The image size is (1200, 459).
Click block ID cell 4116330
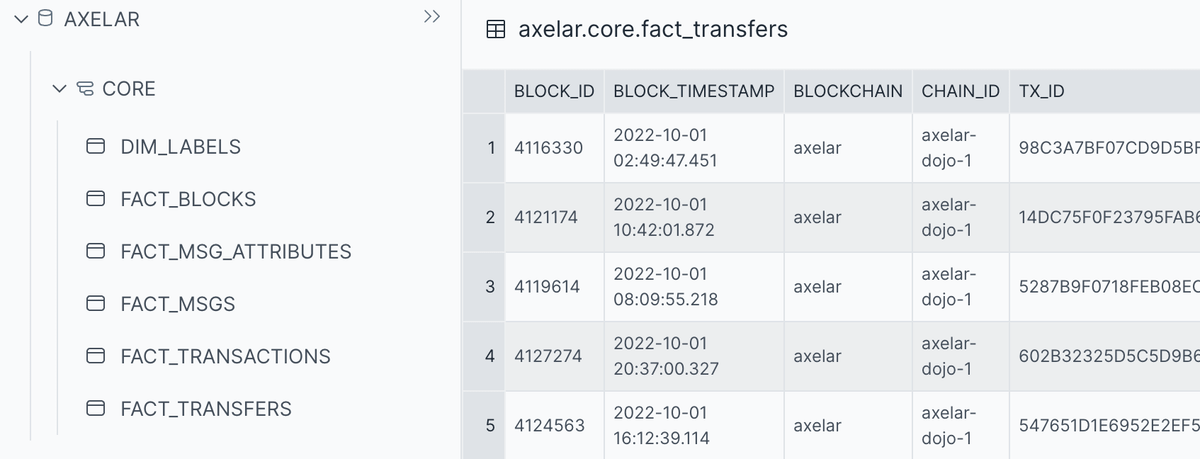tap(548, 148)
